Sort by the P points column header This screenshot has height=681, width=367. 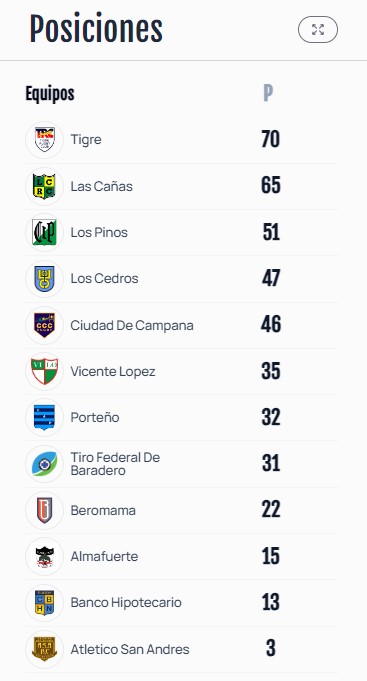pyautogui.click(x=268, y=93)
